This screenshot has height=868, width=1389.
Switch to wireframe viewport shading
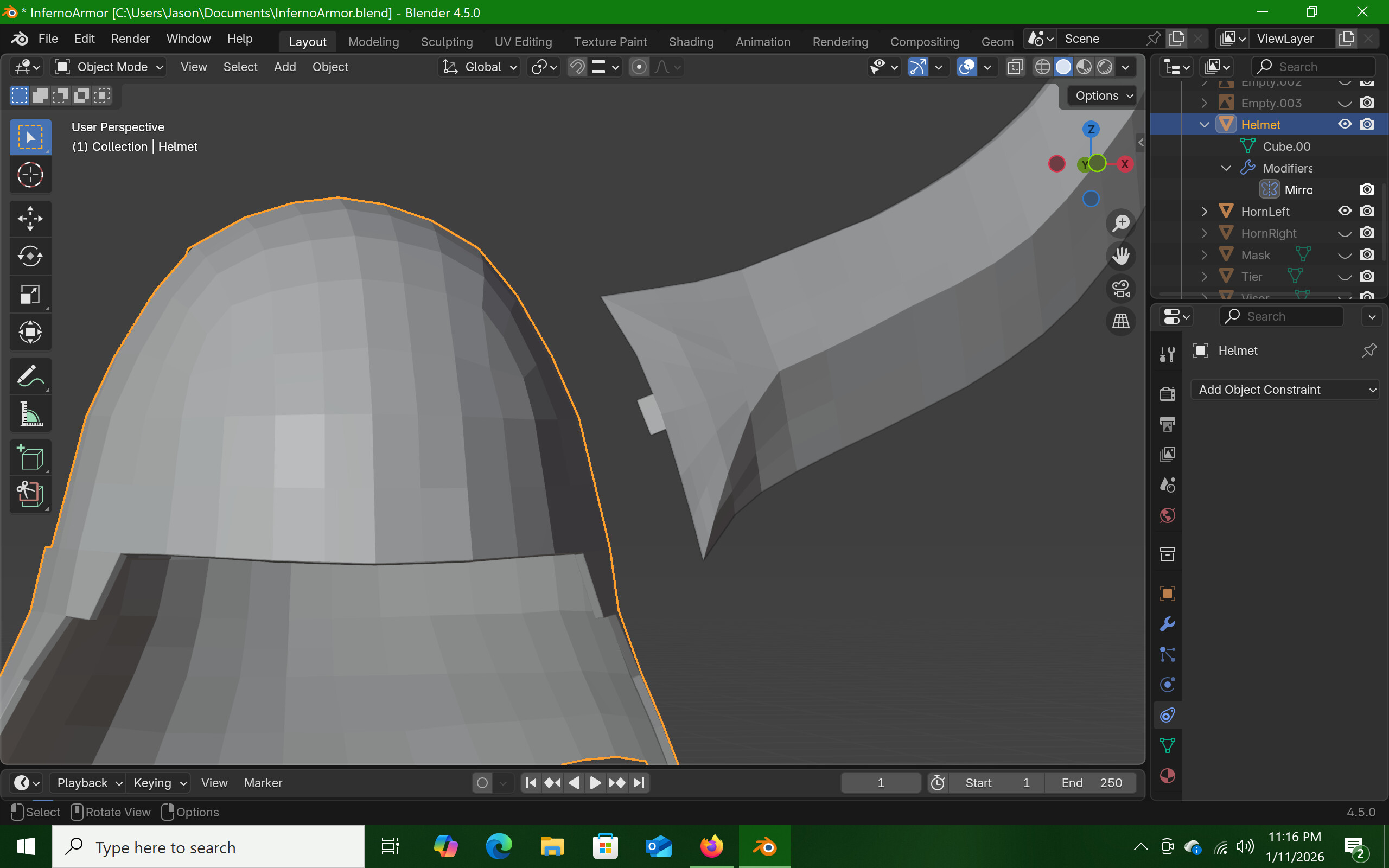tap(1042, 67)
